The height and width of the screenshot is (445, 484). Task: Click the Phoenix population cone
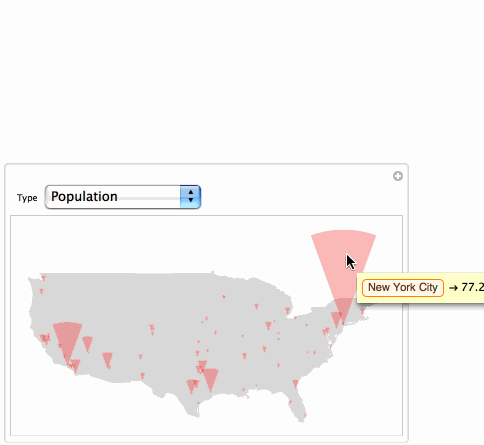tap(107, 359)
